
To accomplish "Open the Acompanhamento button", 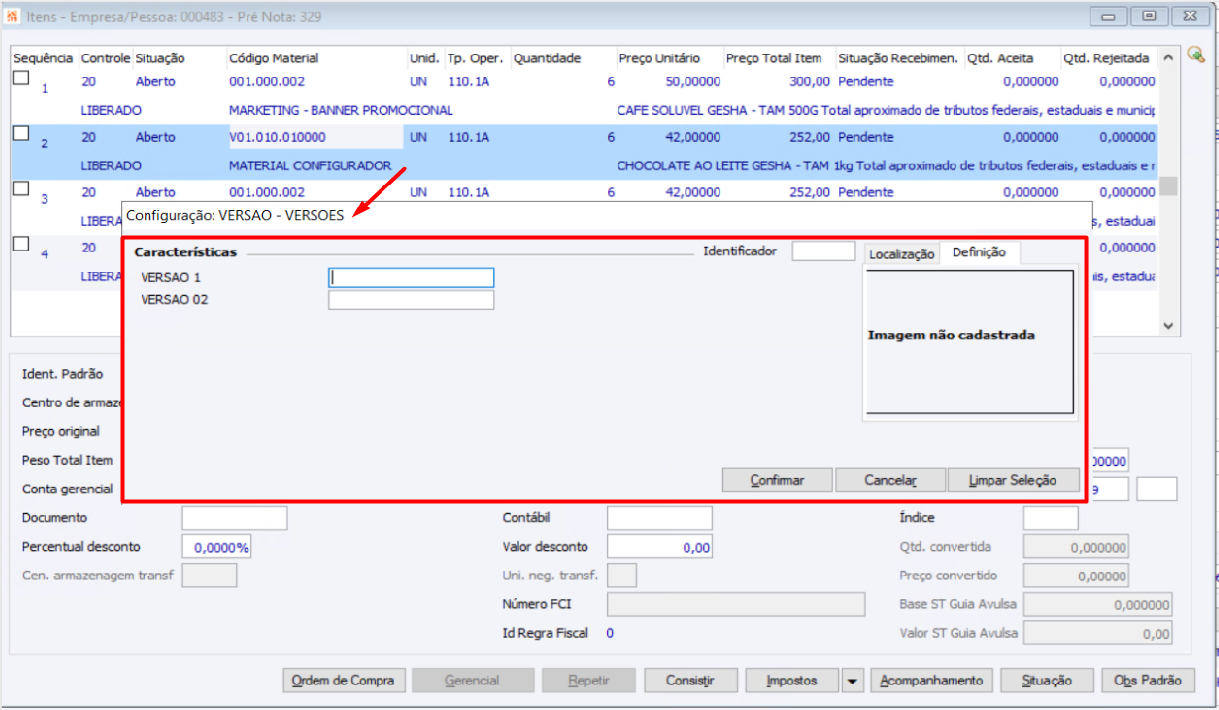I will click(932, 680).
